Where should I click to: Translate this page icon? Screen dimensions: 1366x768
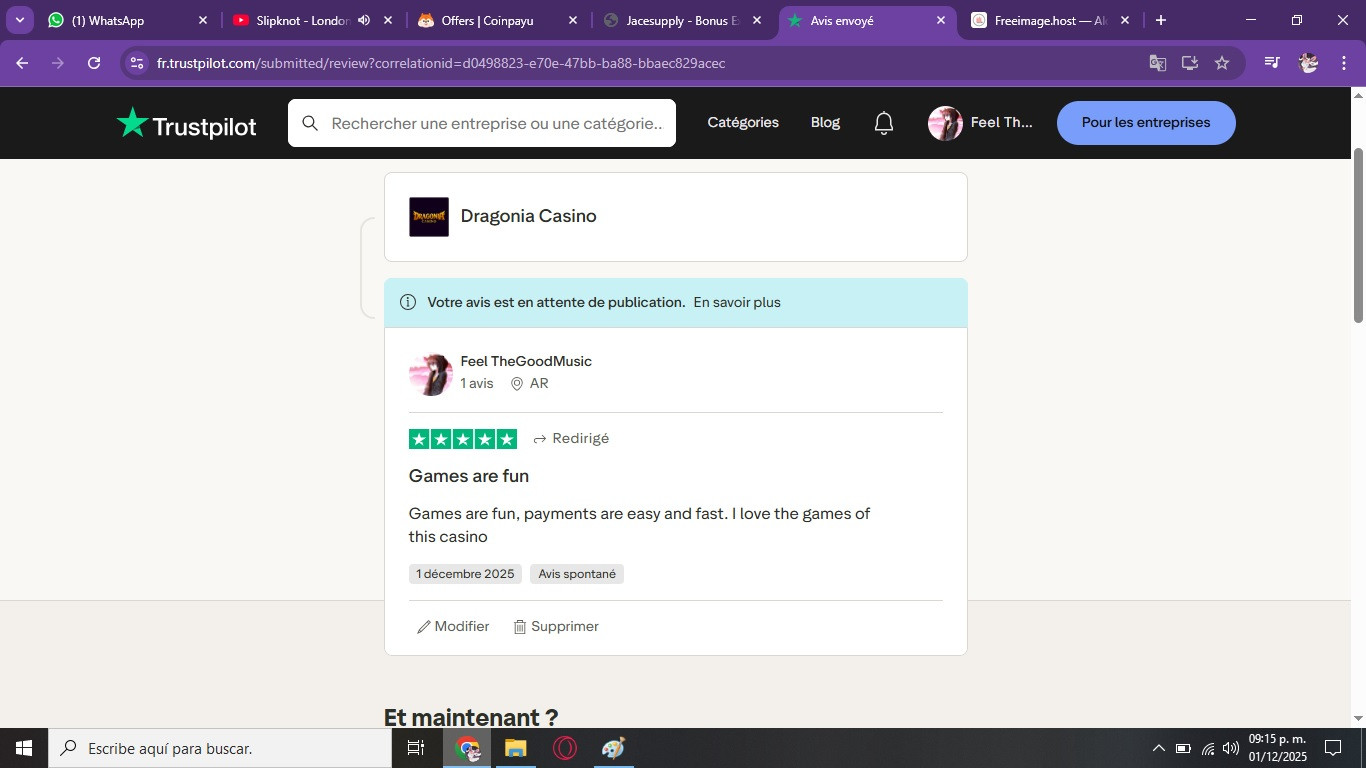1158,63
